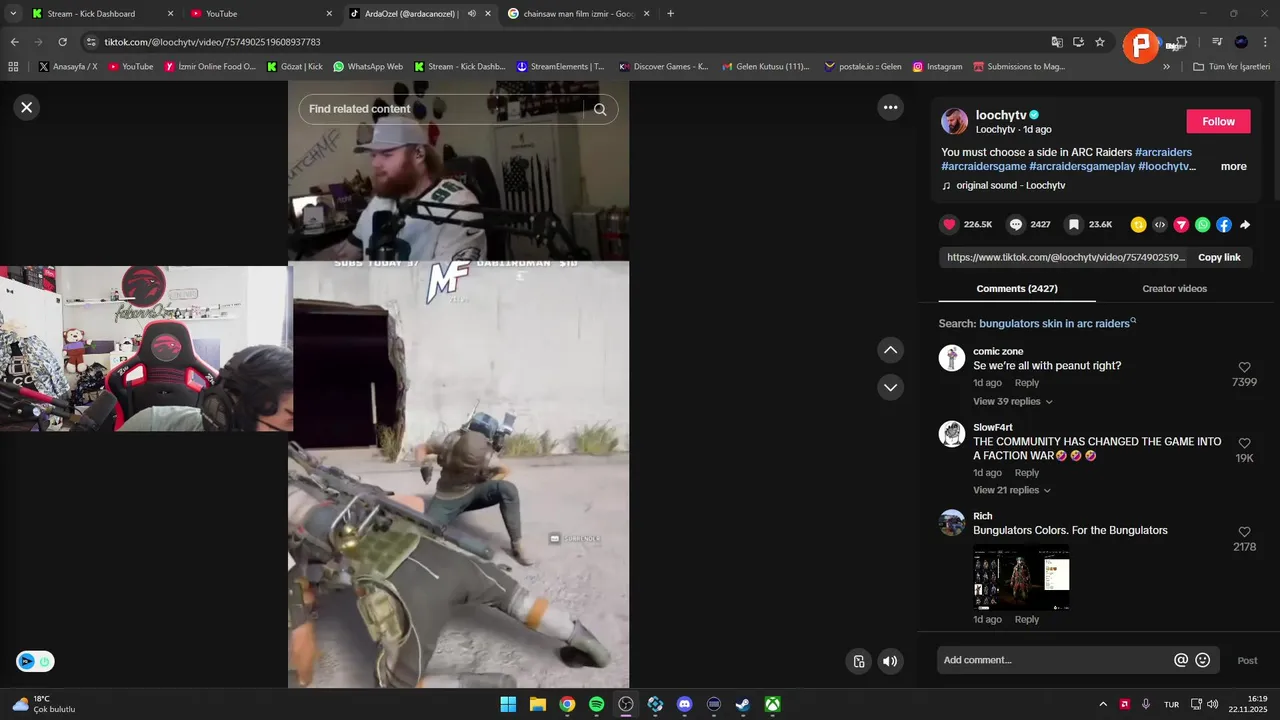Open the #arcraidersgameplay hashtag
Screen dimensions: 1280x720
pos(1081,166)
